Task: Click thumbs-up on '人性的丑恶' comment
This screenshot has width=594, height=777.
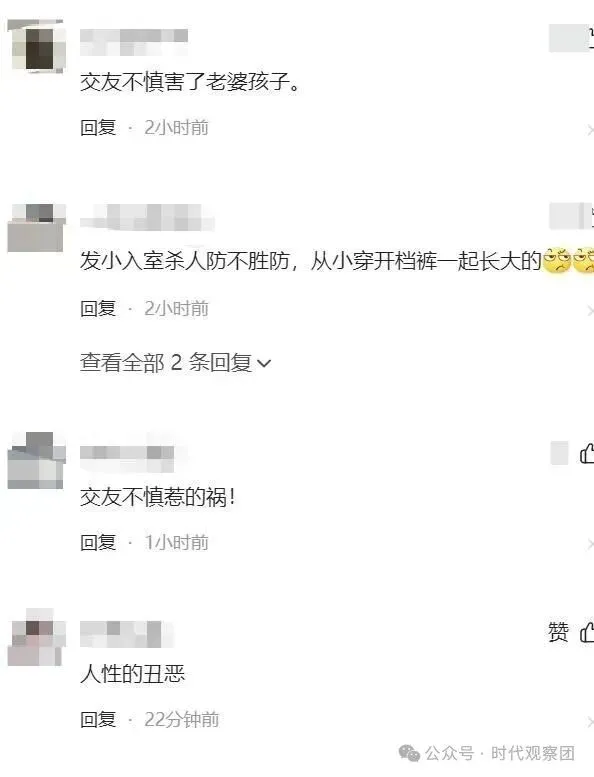Action: (587, 632)
